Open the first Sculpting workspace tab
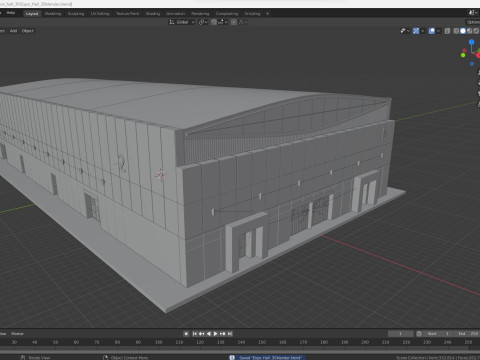 (x=76, y=14)
